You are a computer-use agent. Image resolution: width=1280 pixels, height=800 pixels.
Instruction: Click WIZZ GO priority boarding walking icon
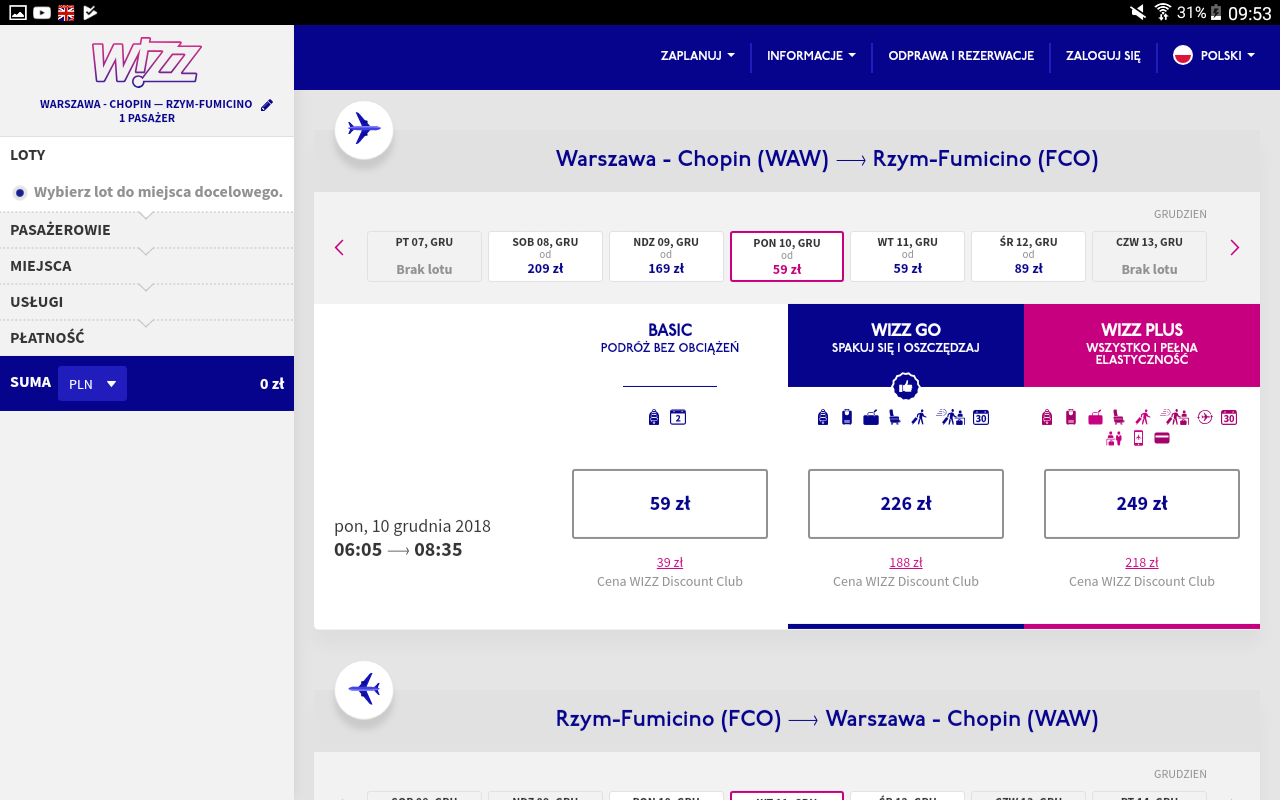(919, 417)
